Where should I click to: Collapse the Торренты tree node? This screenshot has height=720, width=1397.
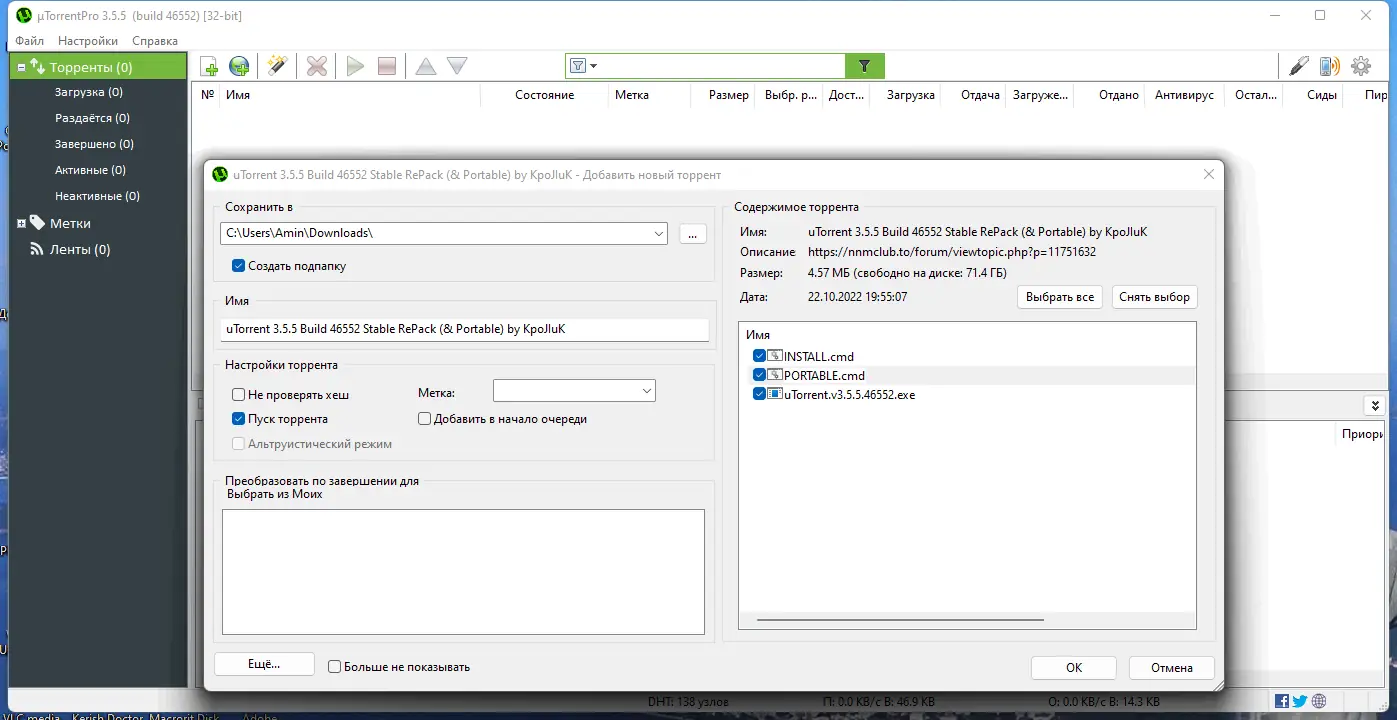(21, 67)
